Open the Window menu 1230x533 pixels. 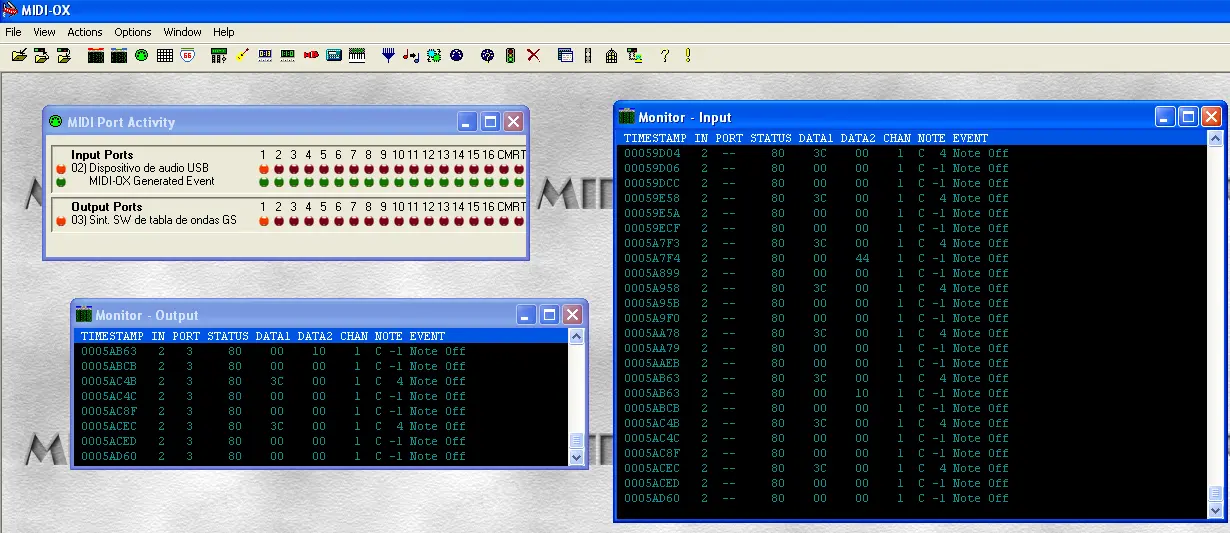182,32
